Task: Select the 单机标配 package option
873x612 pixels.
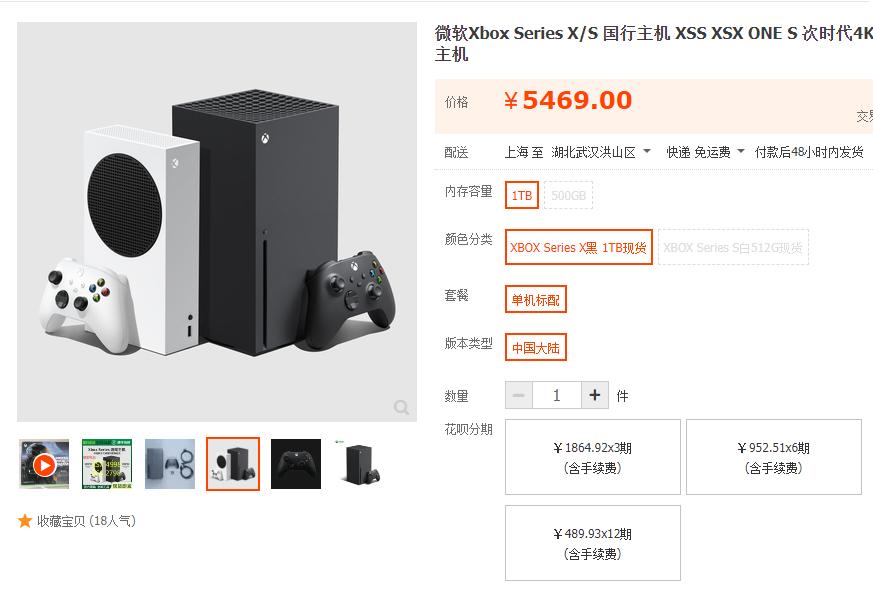Action: pyautogui.click(x=534, y=299)
